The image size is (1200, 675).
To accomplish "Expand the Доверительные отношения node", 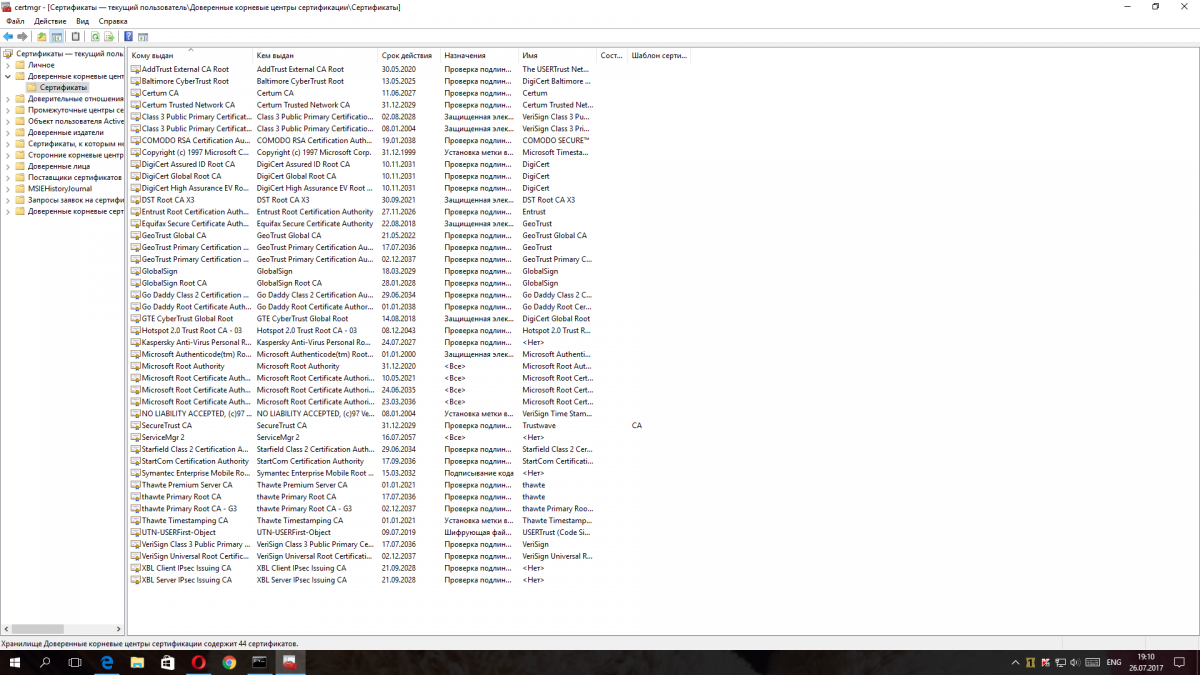I will (x=8, y=99).
